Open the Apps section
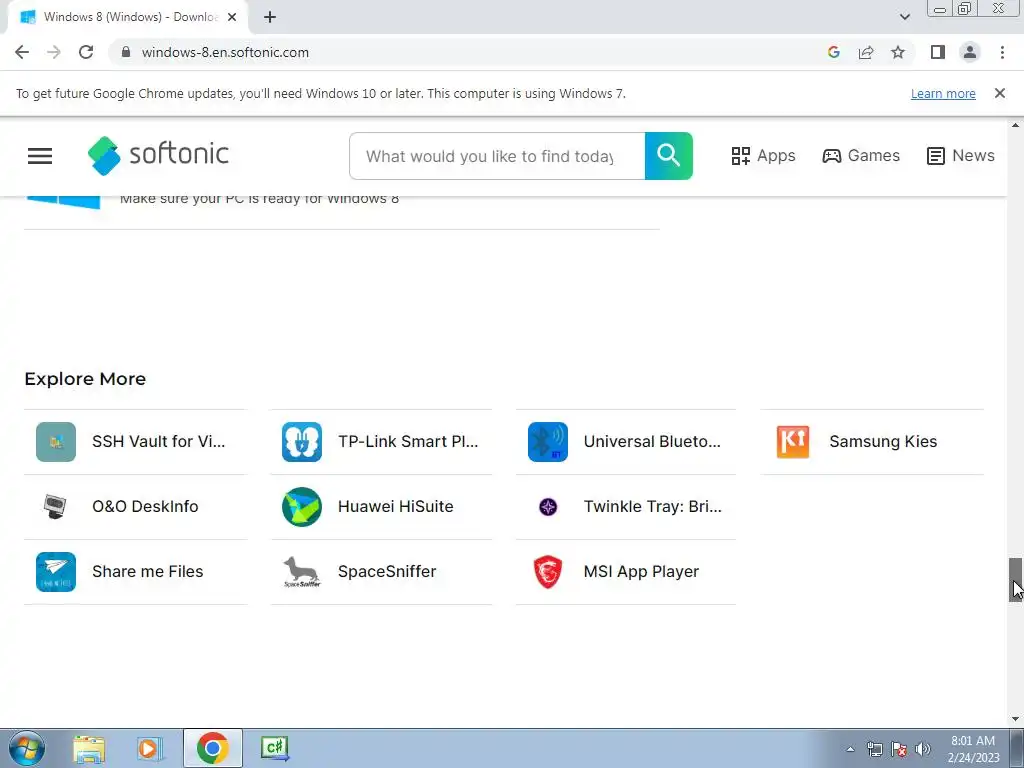The image size is (1024, 768). [x=763, y=156]
